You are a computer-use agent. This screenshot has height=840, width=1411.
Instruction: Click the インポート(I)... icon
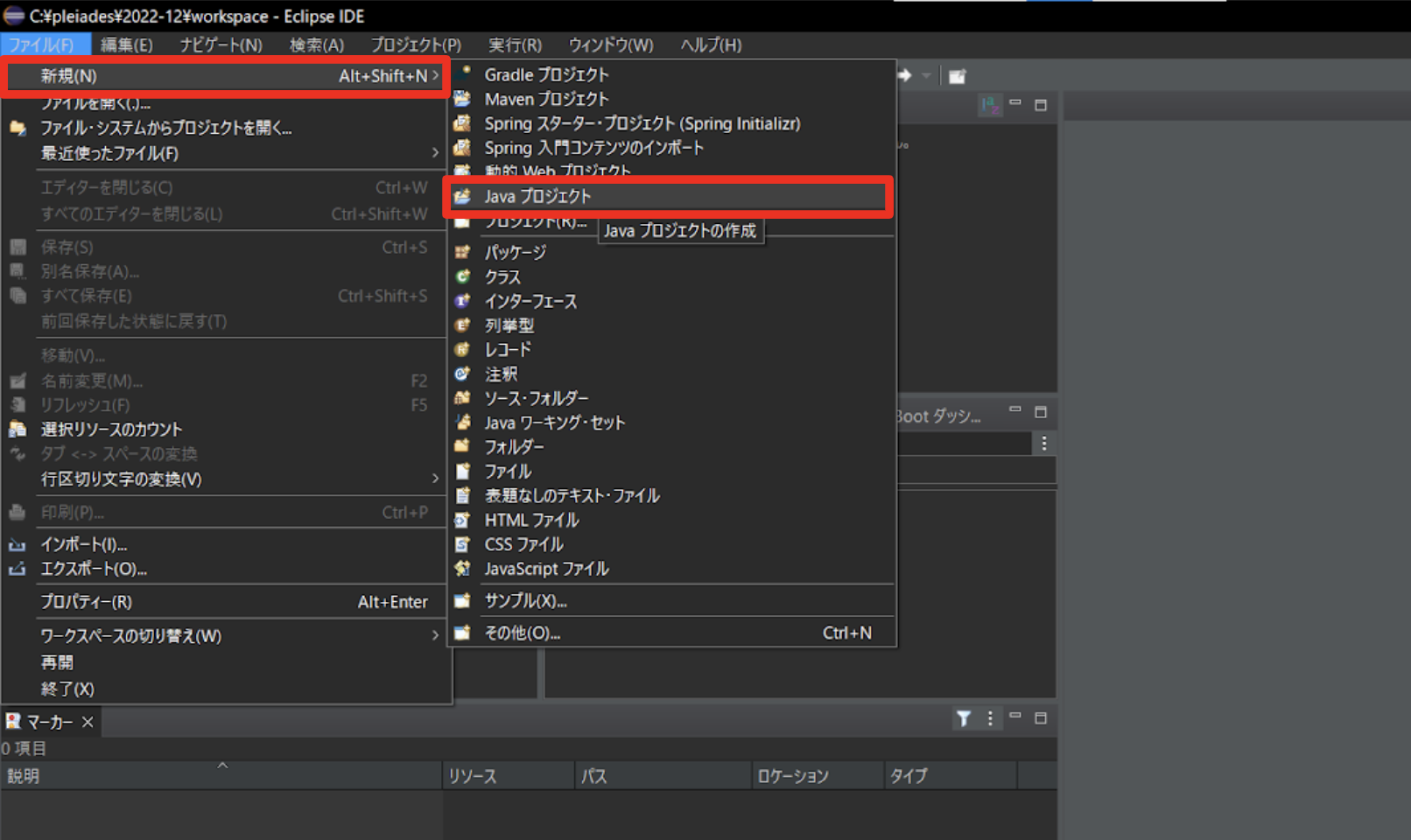pos(18,544)
